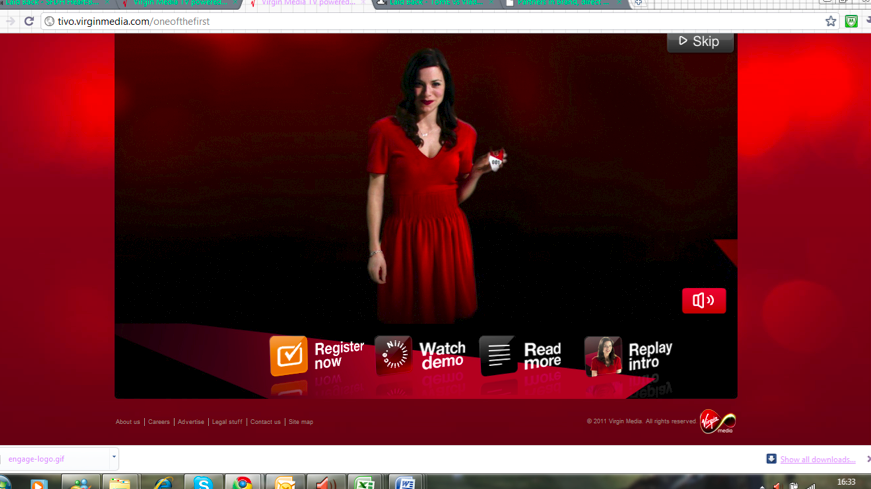Toggle the red sound mute button
Image resolution: width=871 pixels, height=489 pixels.
[704, 301]
